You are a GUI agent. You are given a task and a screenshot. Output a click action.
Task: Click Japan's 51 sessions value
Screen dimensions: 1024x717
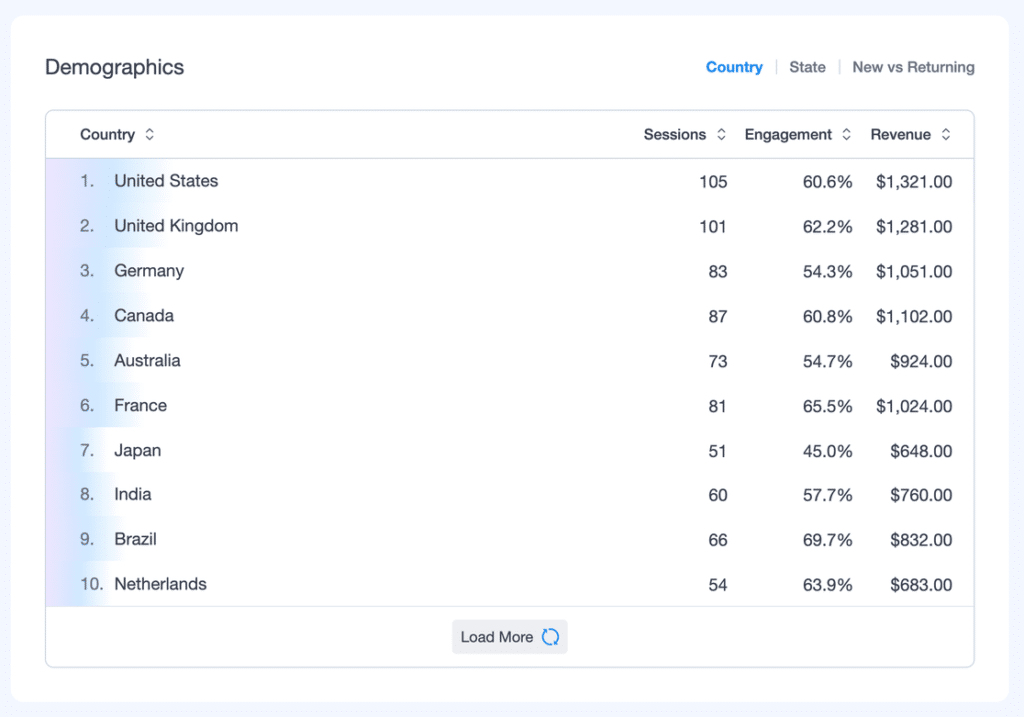[x=718, y=451]
